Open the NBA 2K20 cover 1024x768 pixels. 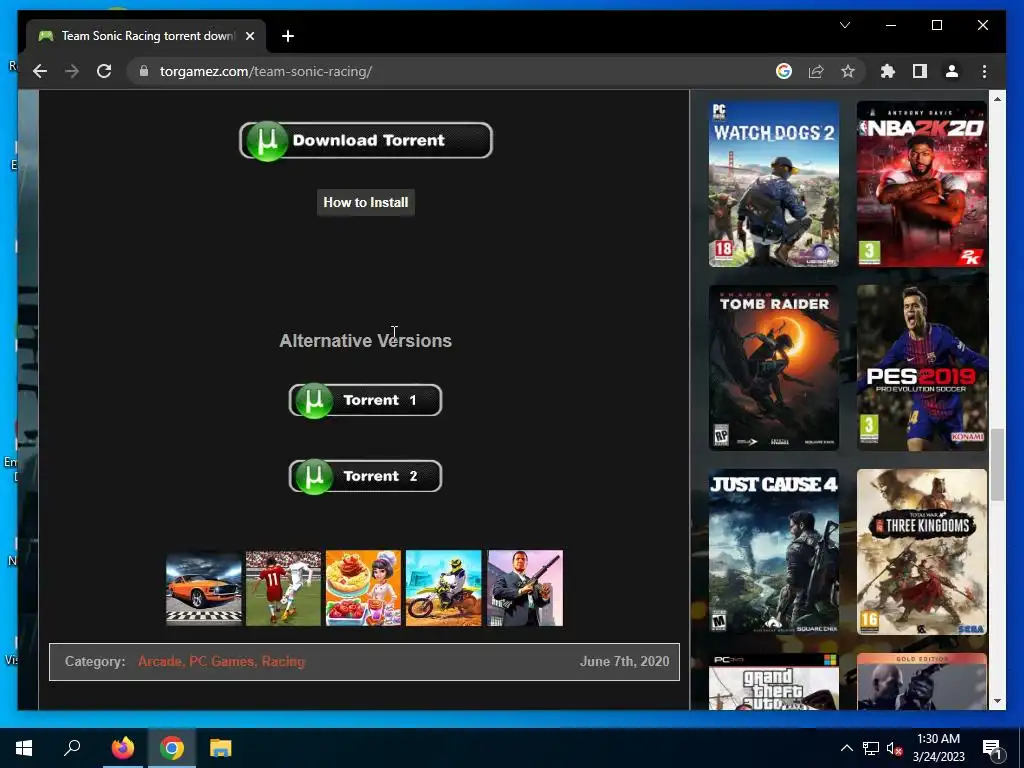click(x=921, y=184)
